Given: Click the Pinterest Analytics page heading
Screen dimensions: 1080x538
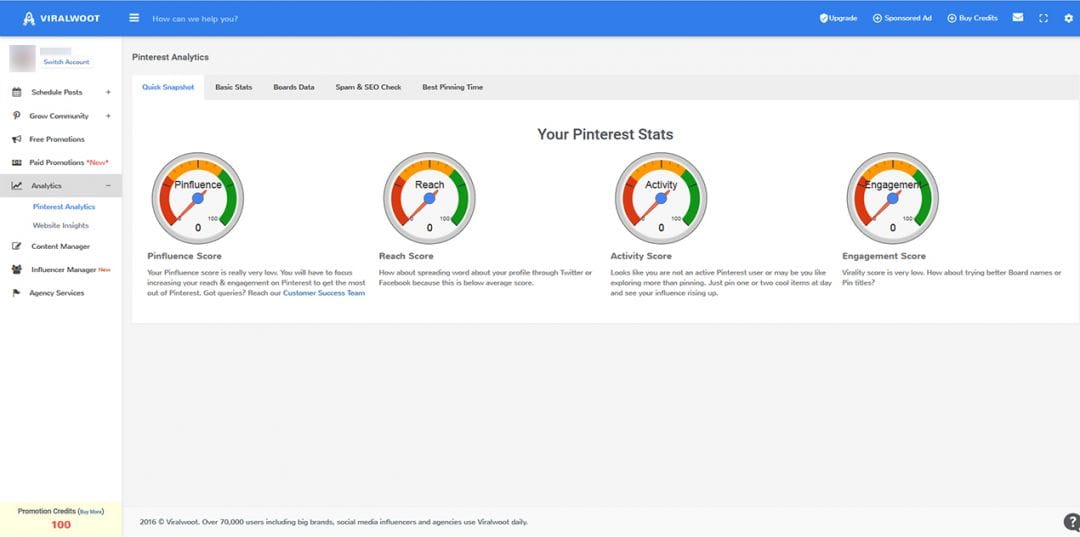Looking at the screenshot, I should 170,57.
